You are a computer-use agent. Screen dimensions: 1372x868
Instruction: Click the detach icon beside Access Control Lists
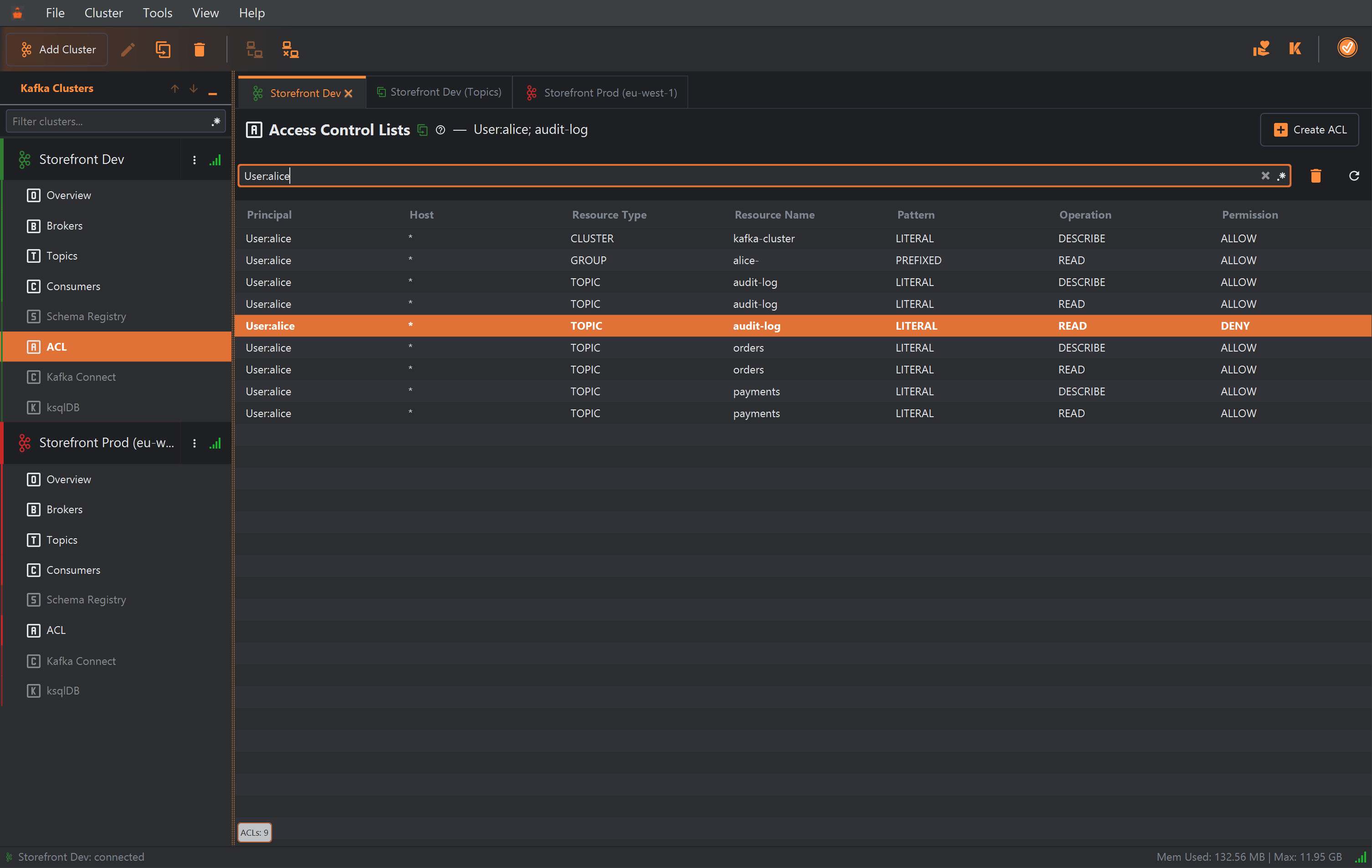[422, 130]
